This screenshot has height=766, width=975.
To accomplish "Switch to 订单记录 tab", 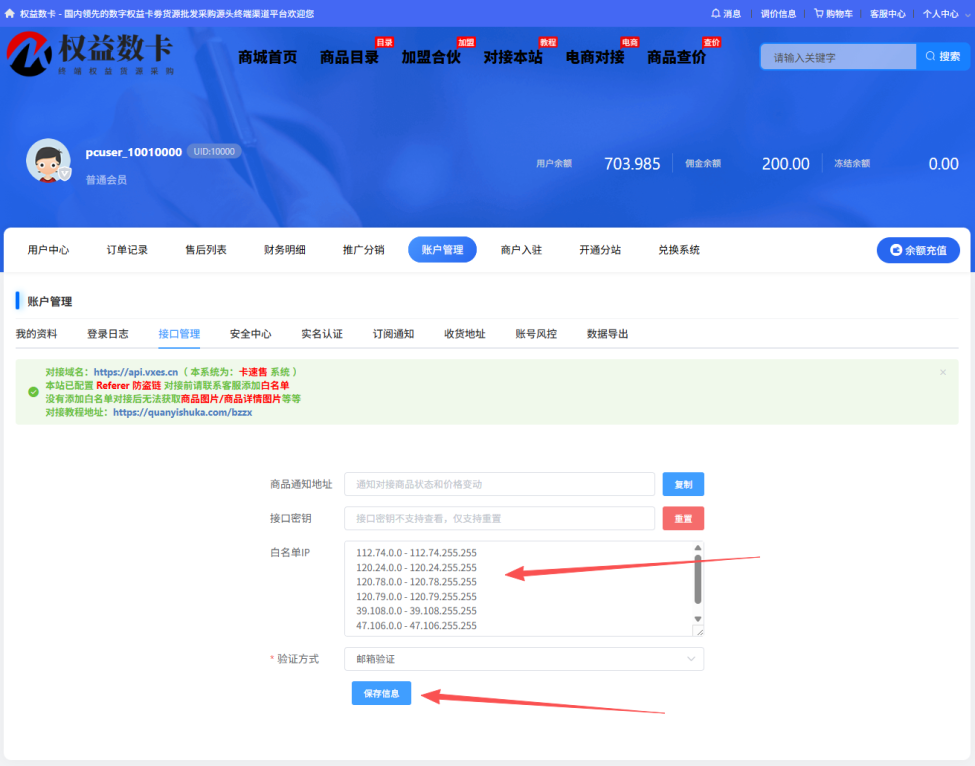I will [x=127, y=249].
